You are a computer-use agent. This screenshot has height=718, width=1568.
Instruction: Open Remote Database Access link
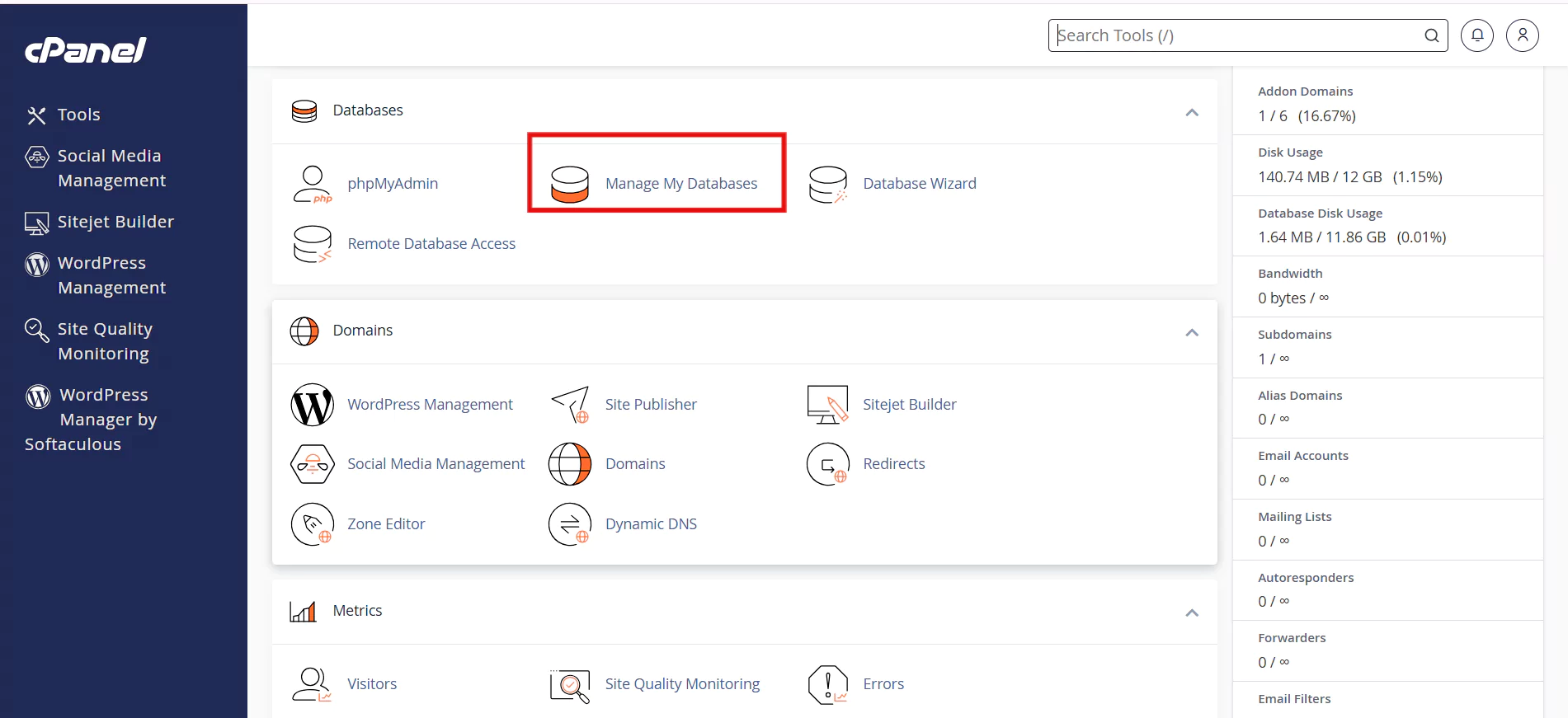[x=431, y=243]
